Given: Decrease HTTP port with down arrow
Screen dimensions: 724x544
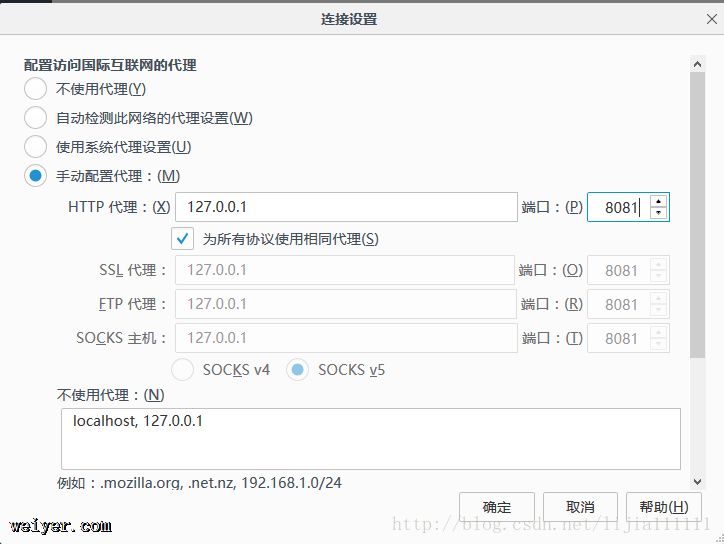Looking at the screenshot, I should 658,213.
